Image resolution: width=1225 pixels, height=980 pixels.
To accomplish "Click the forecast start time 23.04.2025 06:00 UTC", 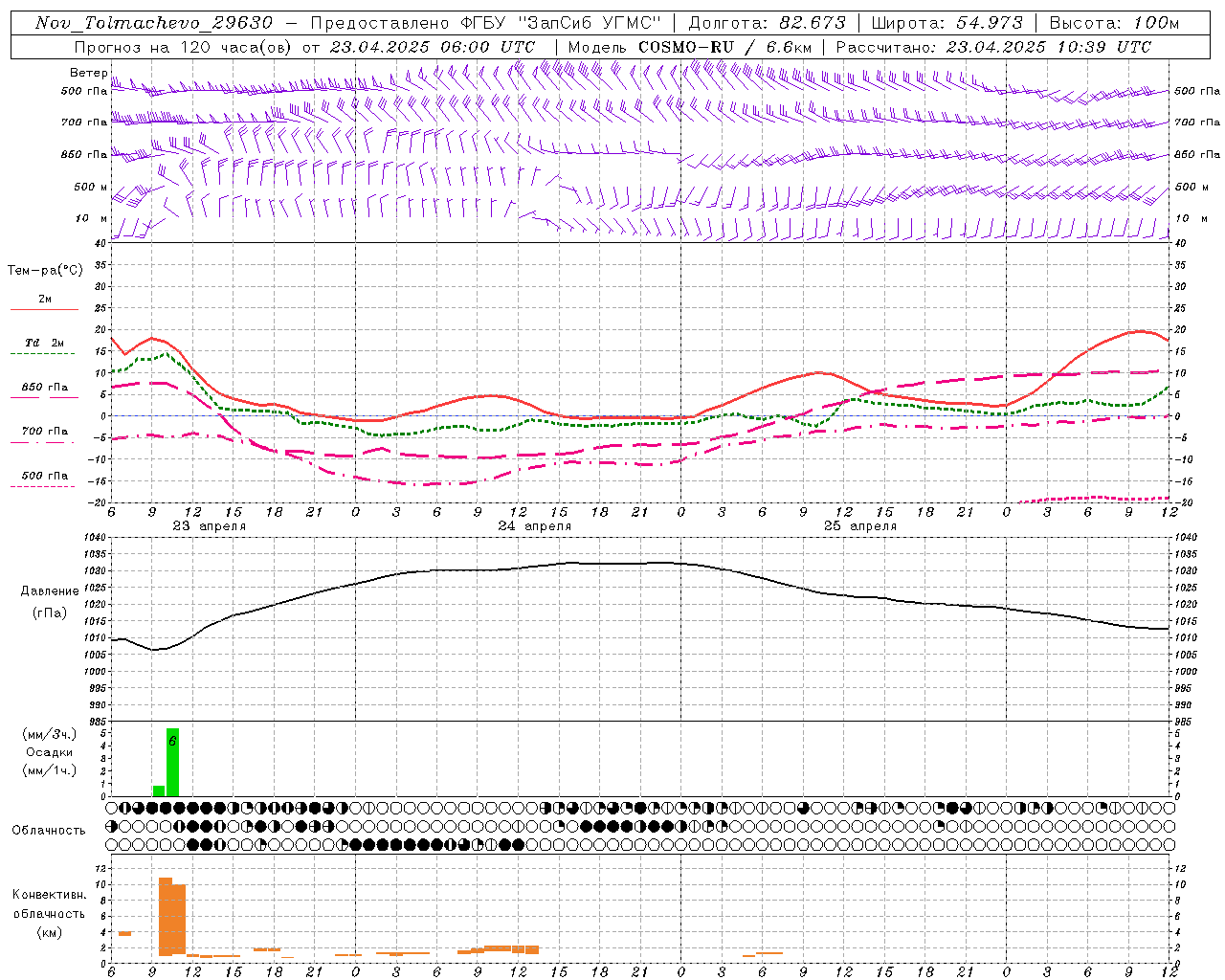I will tap(433, 47).
